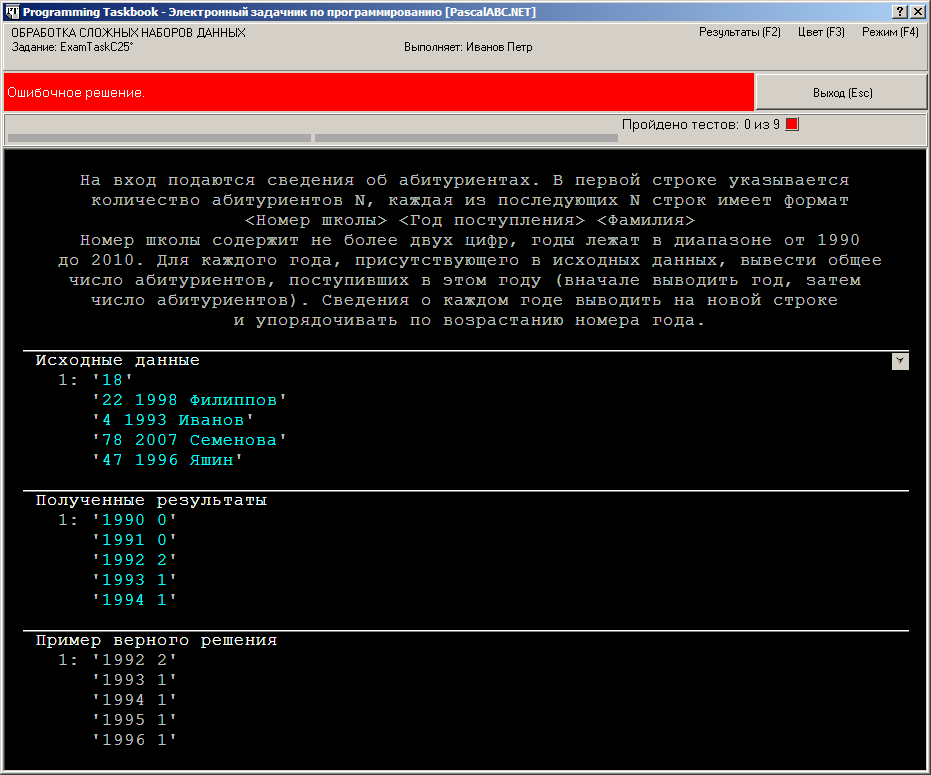The width and height of the screenshot is (931, 775).
Task: Switch Режим (F4) display mode
Action: click(x=890, y=32)
